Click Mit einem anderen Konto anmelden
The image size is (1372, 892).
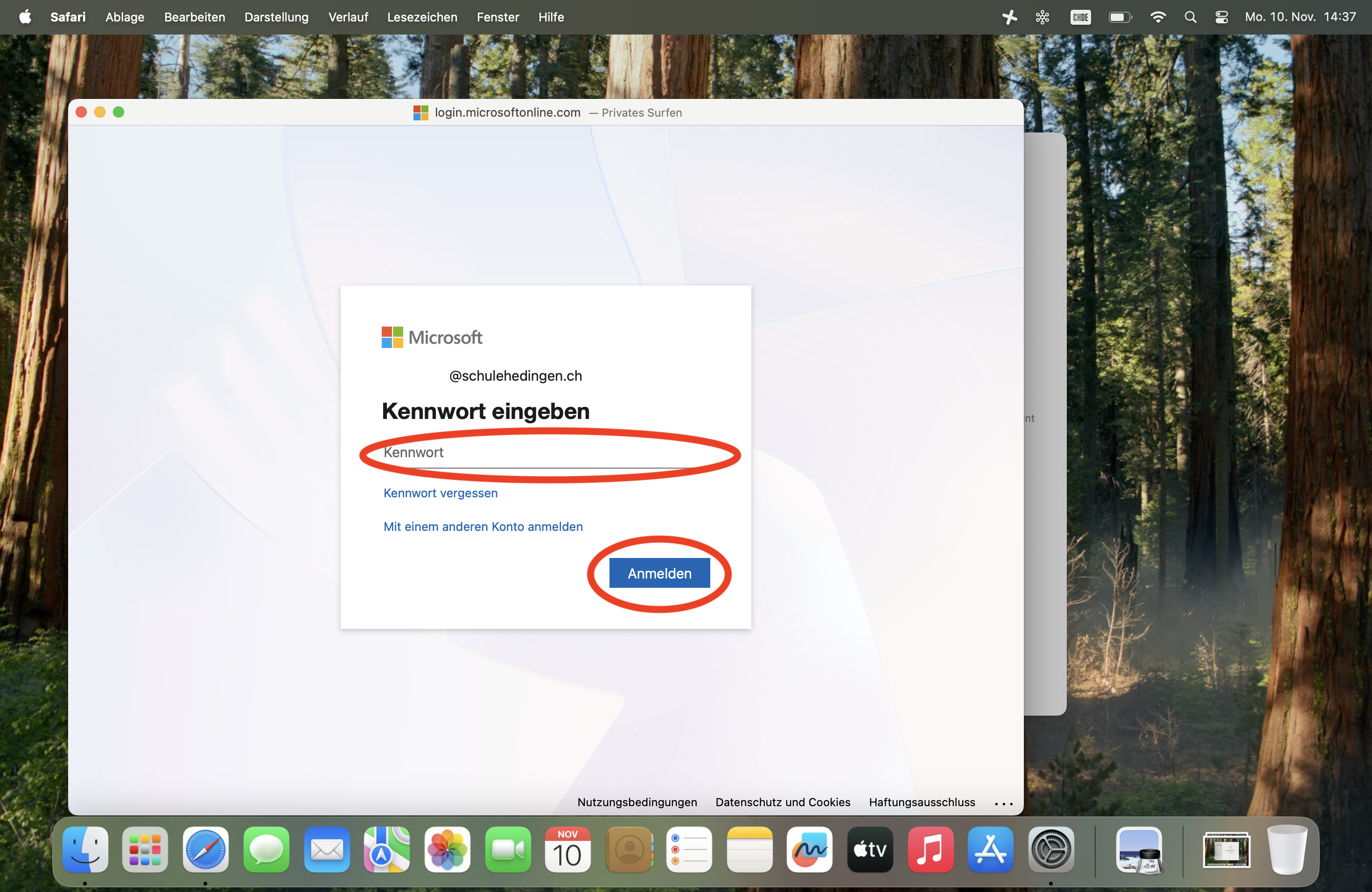pos(483,526)
